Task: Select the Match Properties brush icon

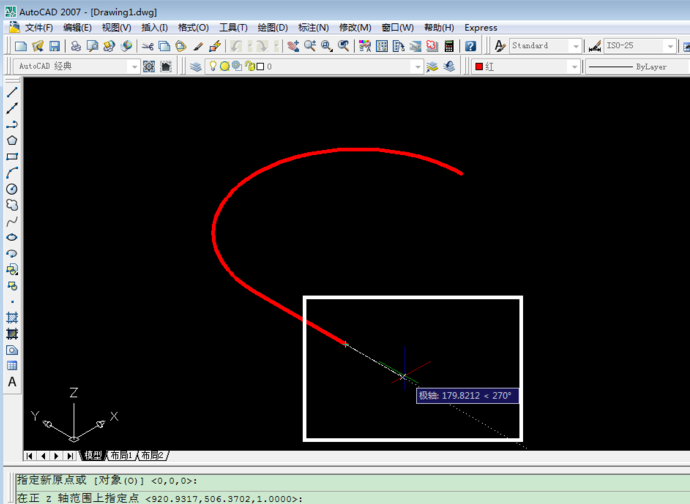Action: [198, 46]
